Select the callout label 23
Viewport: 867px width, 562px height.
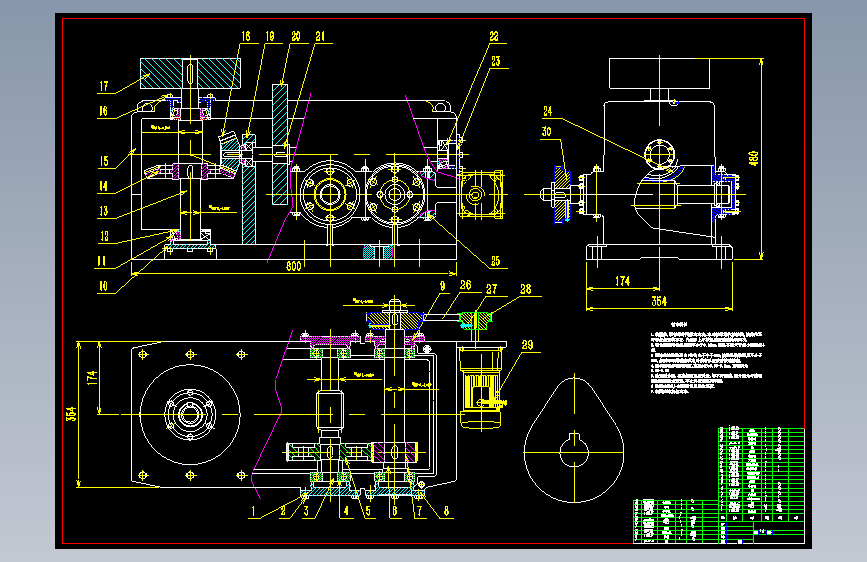495,61
